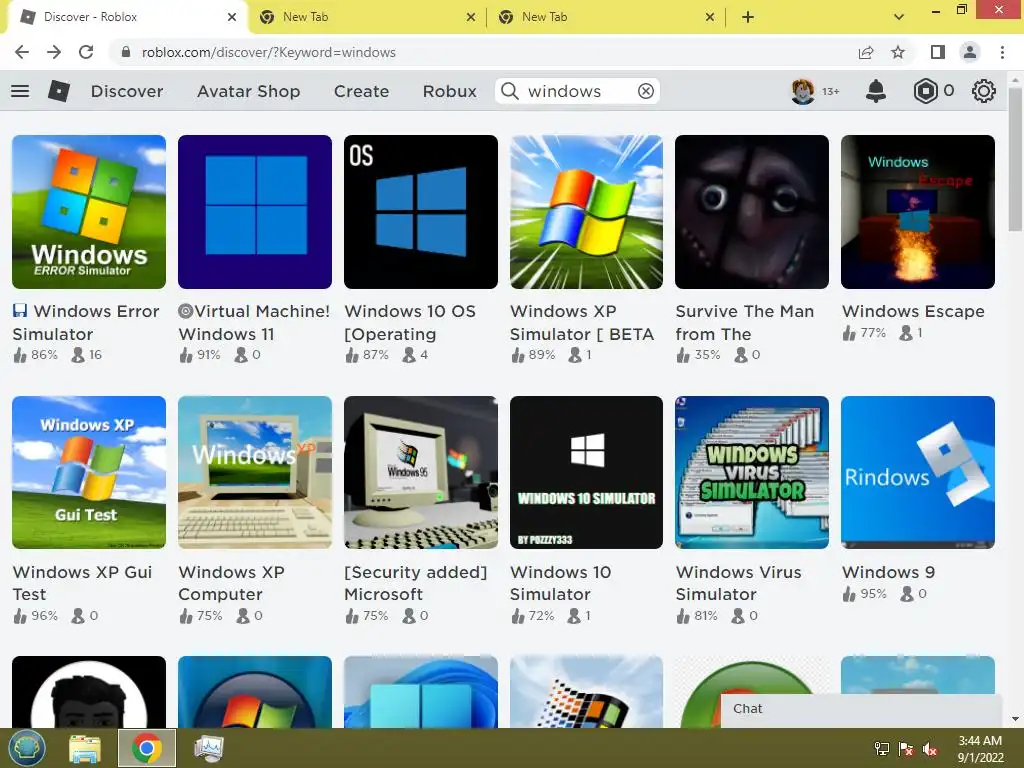Click the site lock icon

126,52
